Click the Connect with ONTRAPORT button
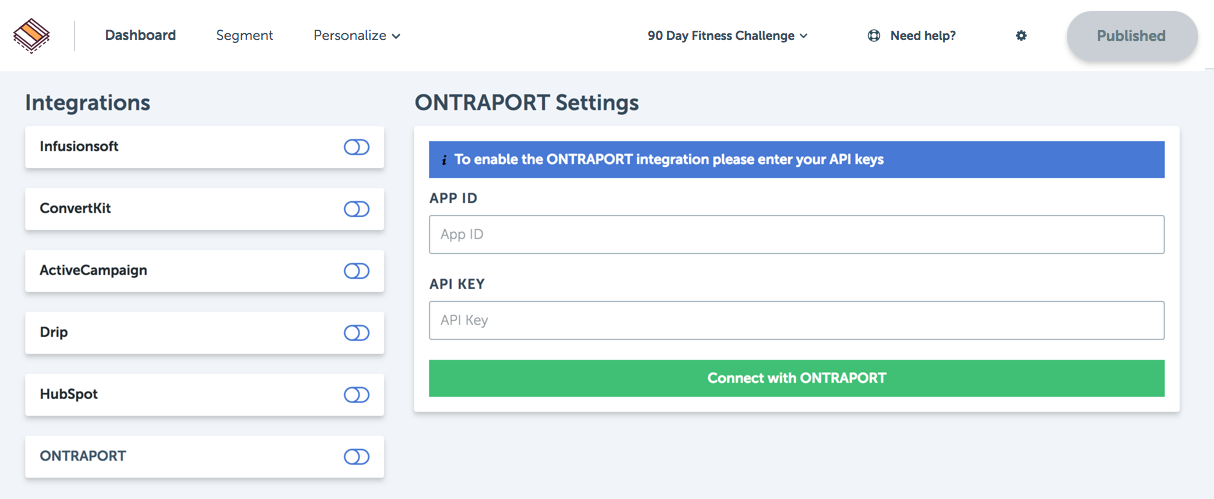 pyautogui.click(x=797, y=378)
